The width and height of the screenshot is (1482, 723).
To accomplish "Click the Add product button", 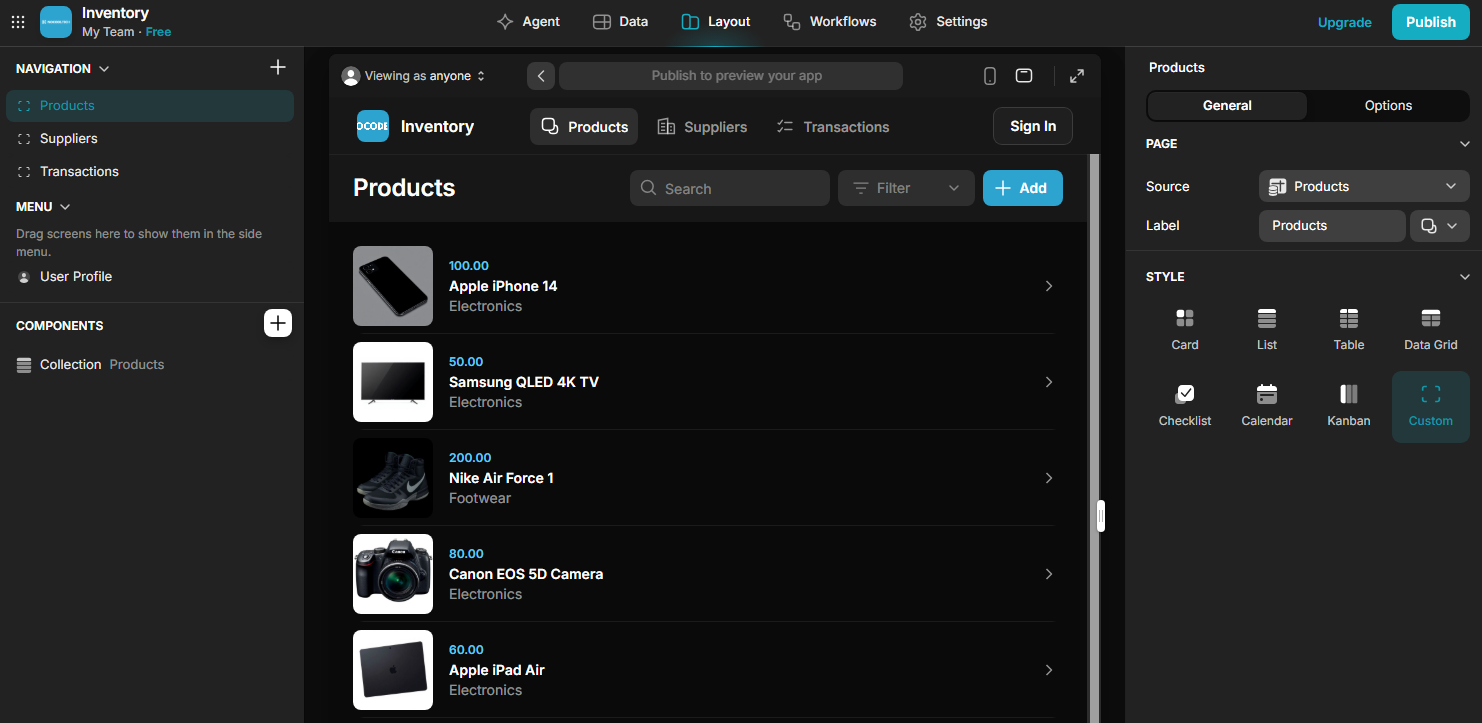I will [1023, 188].
